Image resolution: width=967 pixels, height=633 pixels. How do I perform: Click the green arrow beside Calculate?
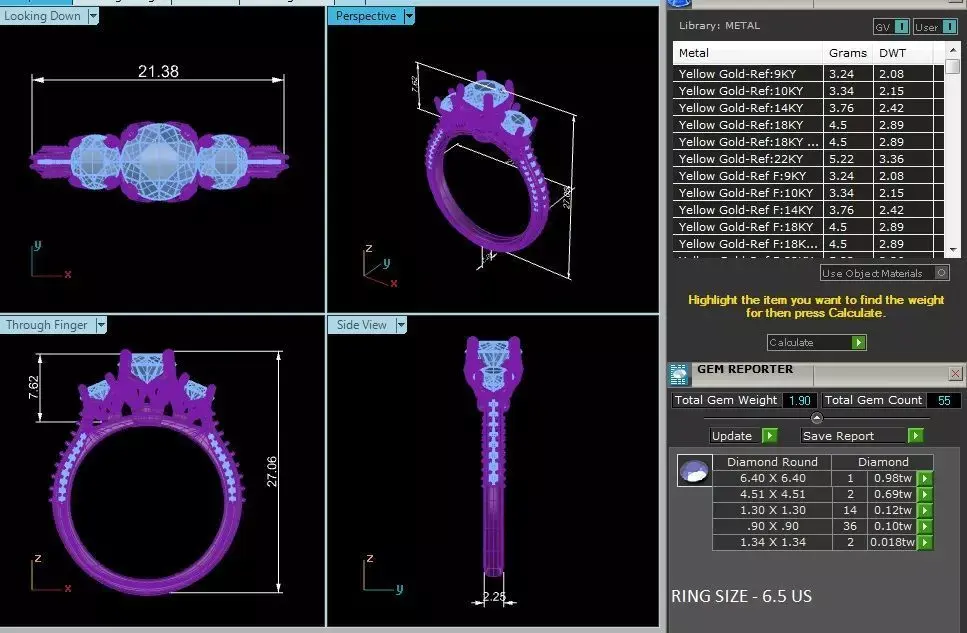click(858, 342)
